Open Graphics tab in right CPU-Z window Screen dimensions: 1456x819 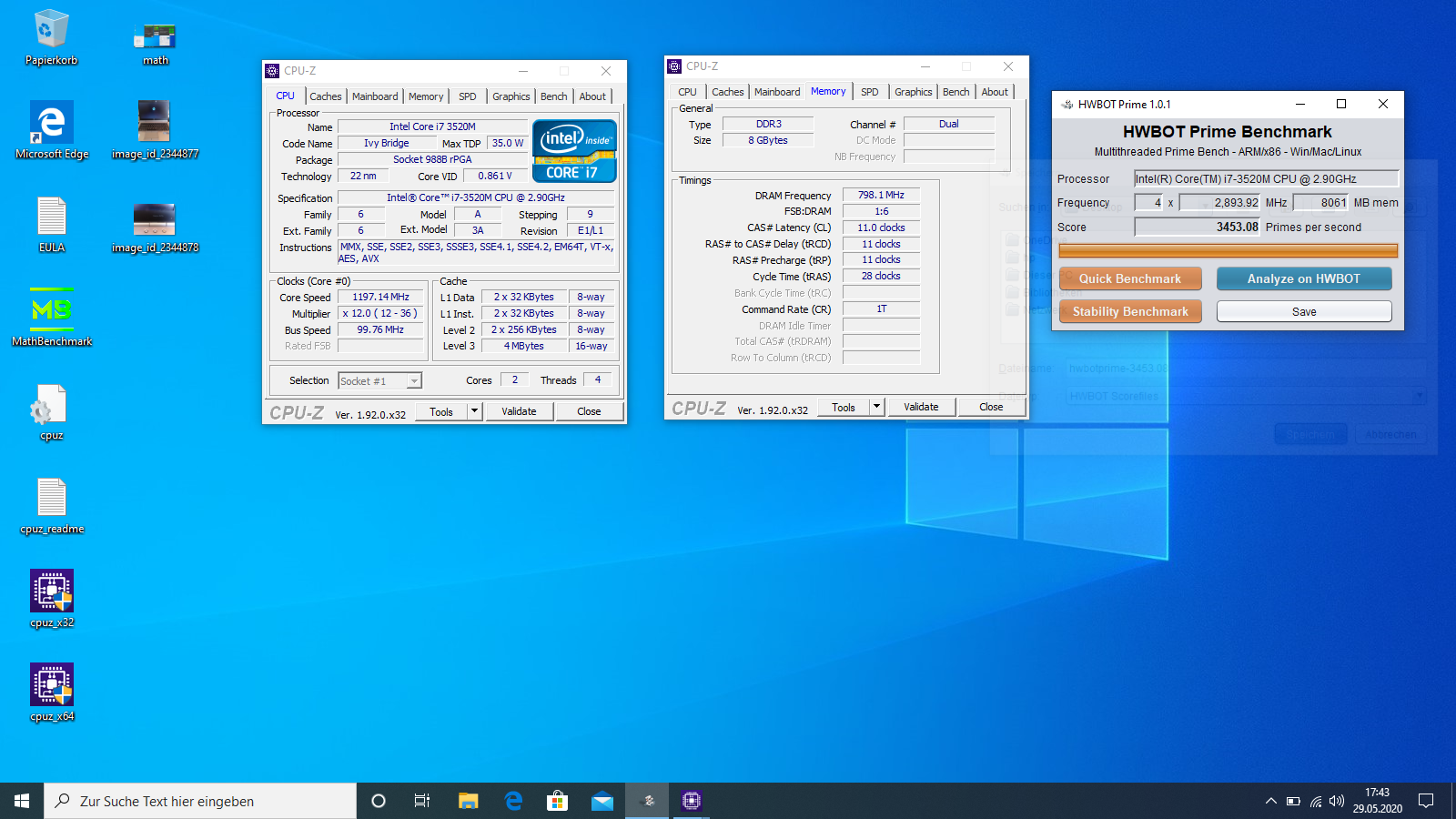pos(913,92)
